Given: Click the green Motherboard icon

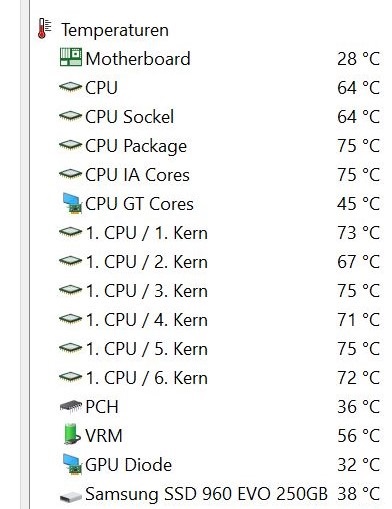Looking at the screenshot, I should point(71,57).
